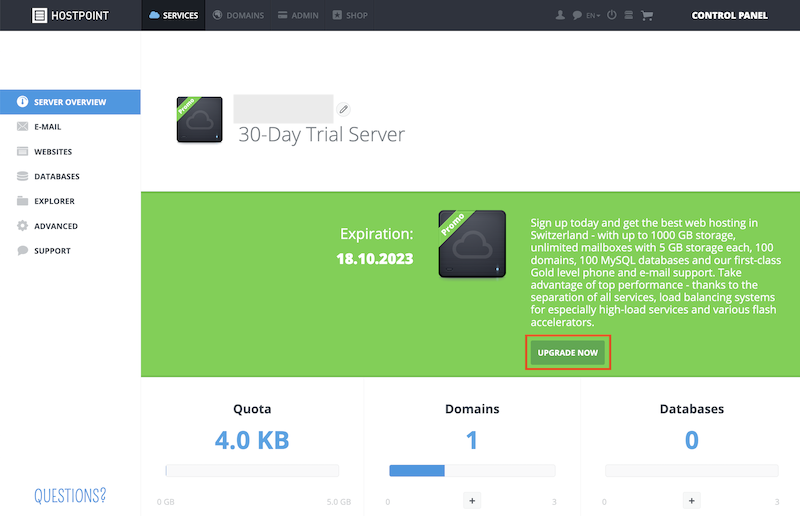Click the 5.0 GB quota limit label

tap(339, 502)
